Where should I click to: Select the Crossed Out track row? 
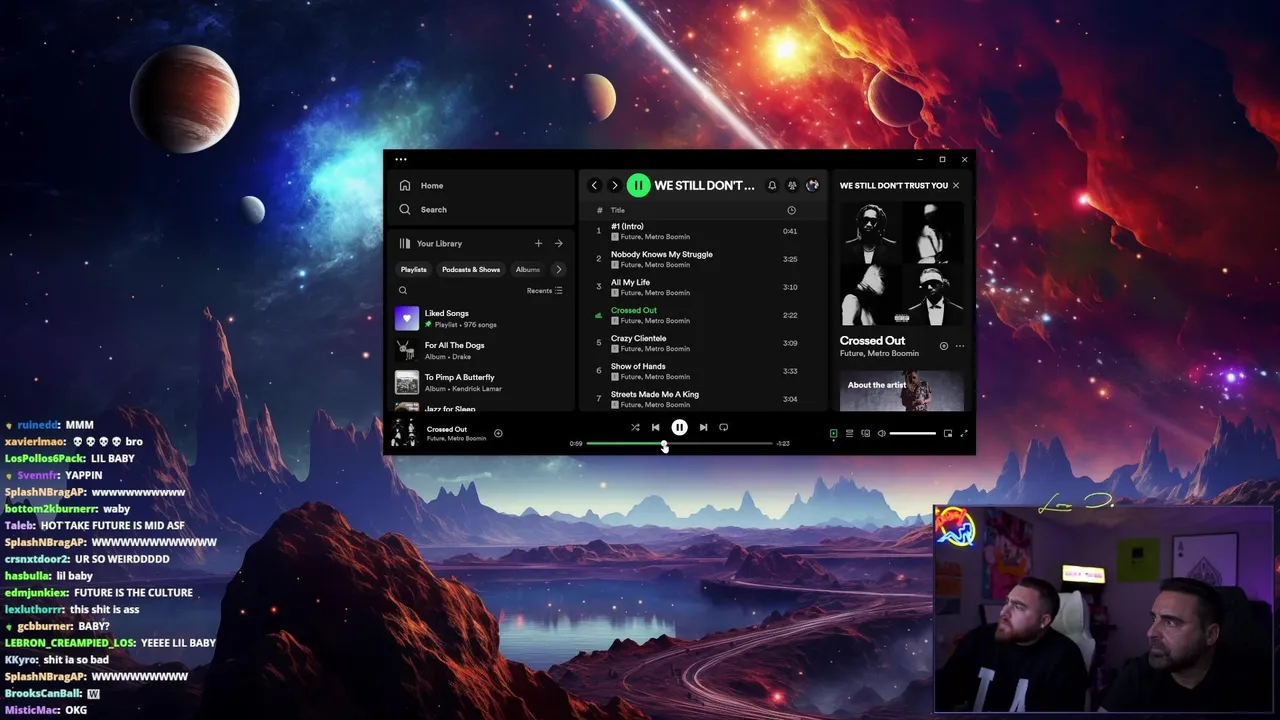point(703,315)
